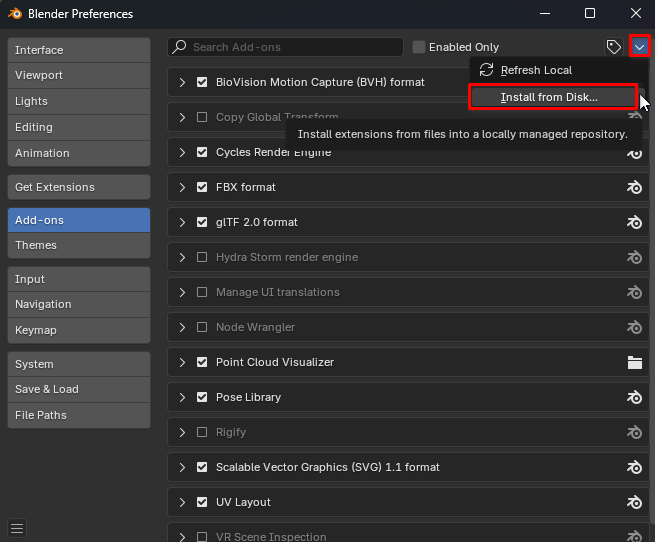Enable the Copy Global Transform add-on

202,117
